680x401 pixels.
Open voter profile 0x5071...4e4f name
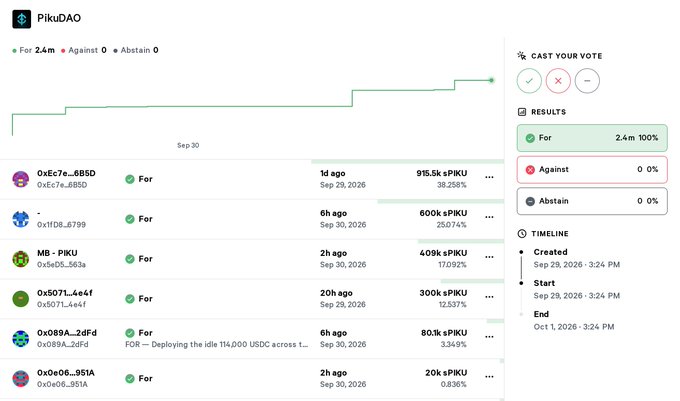click(65, 293)
